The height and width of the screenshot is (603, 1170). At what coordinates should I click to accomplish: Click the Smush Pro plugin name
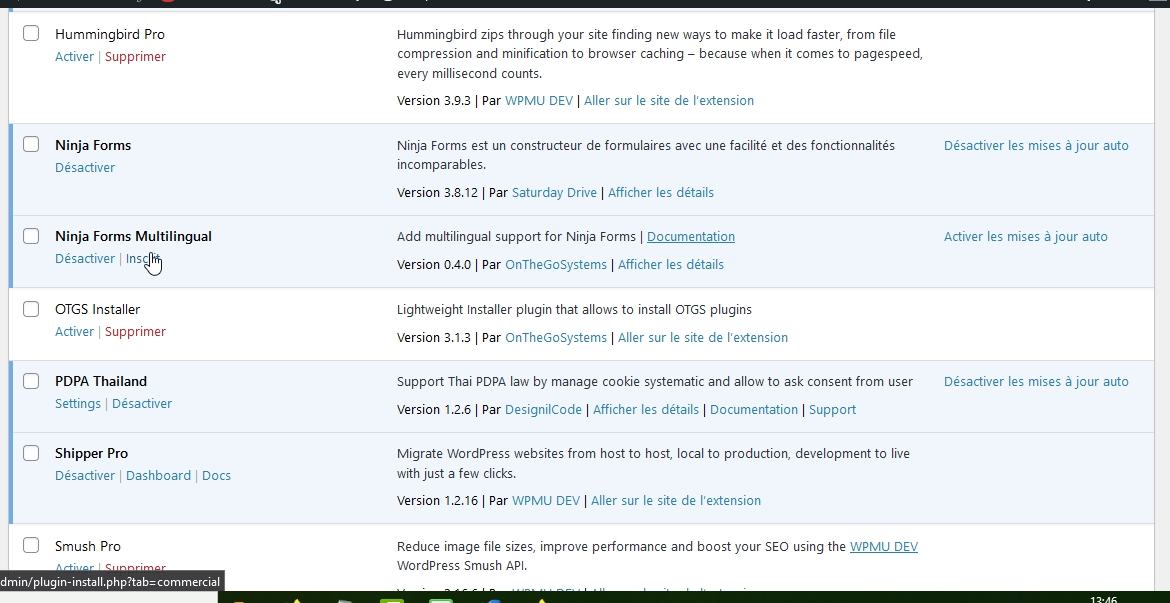(88, 547)
